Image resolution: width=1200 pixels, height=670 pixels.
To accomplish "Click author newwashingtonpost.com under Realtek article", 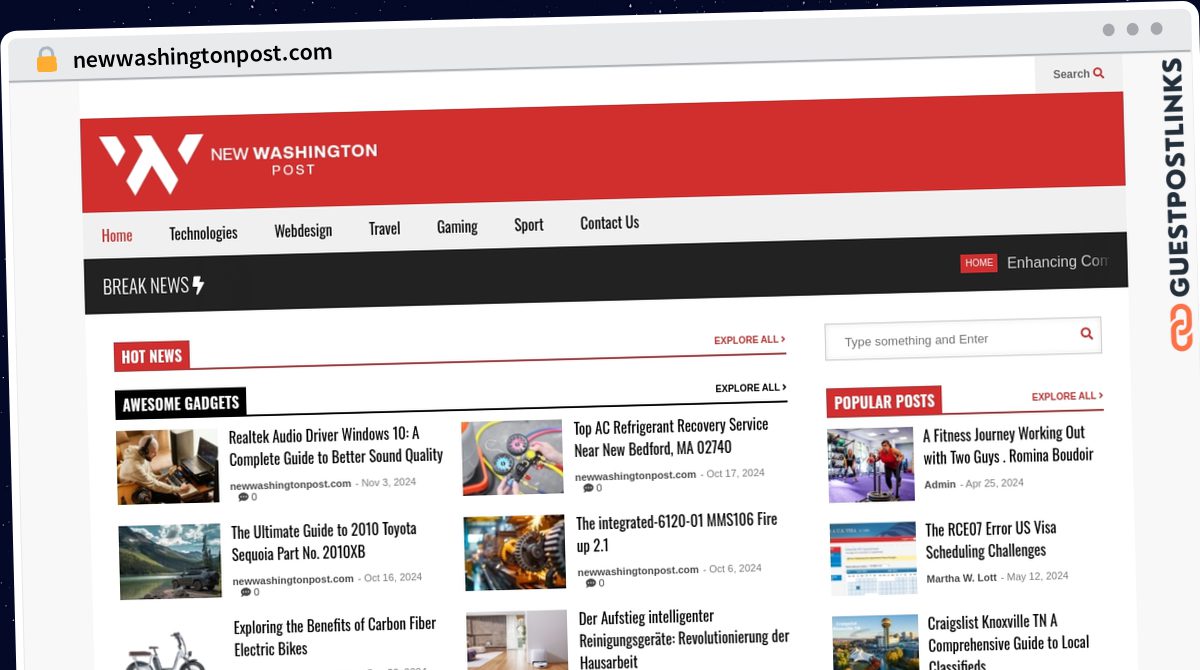I will [x=290, y=484].
